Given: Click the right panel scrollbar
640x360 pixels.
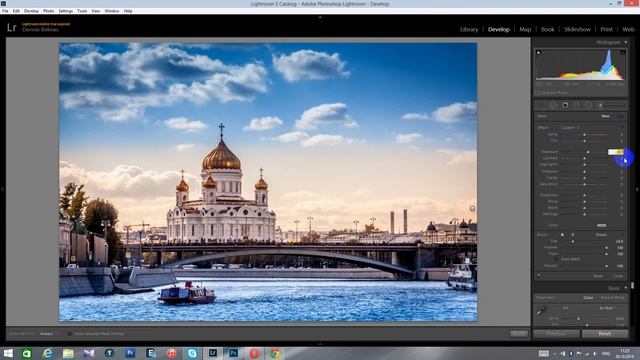Looking at the screenshot, I should pos(632,286).
